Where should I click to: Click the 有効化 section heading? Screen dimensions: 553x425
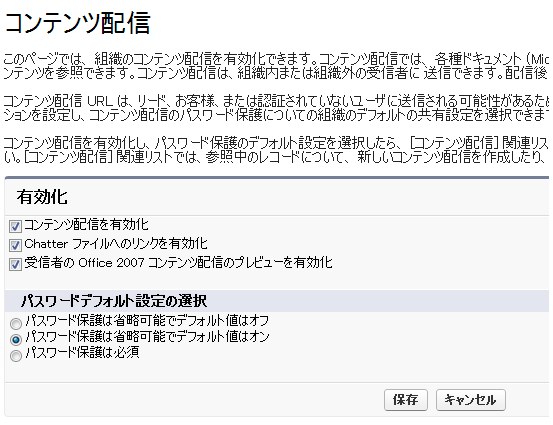(x=42, y=197)
